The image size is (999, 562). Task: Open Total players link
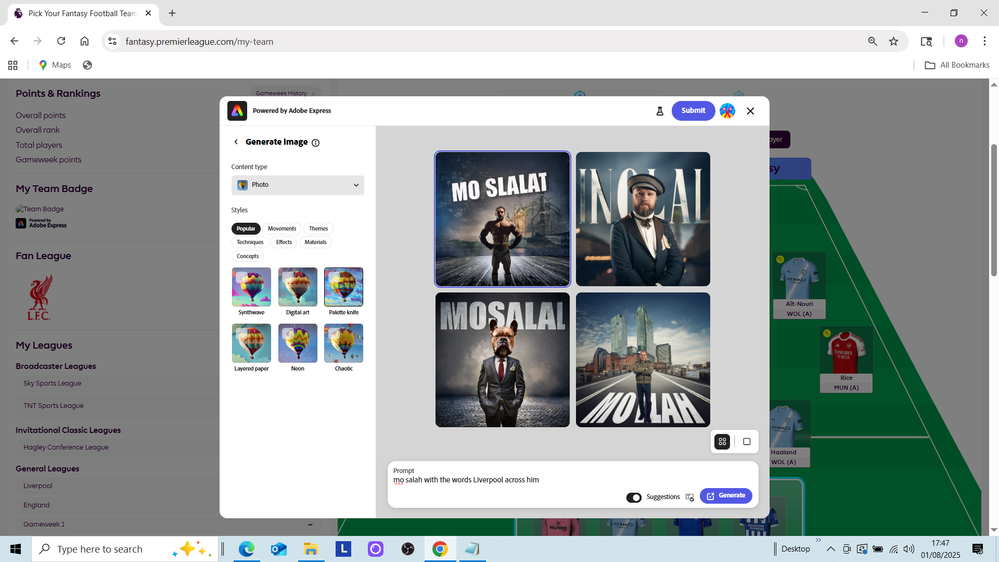39,145
